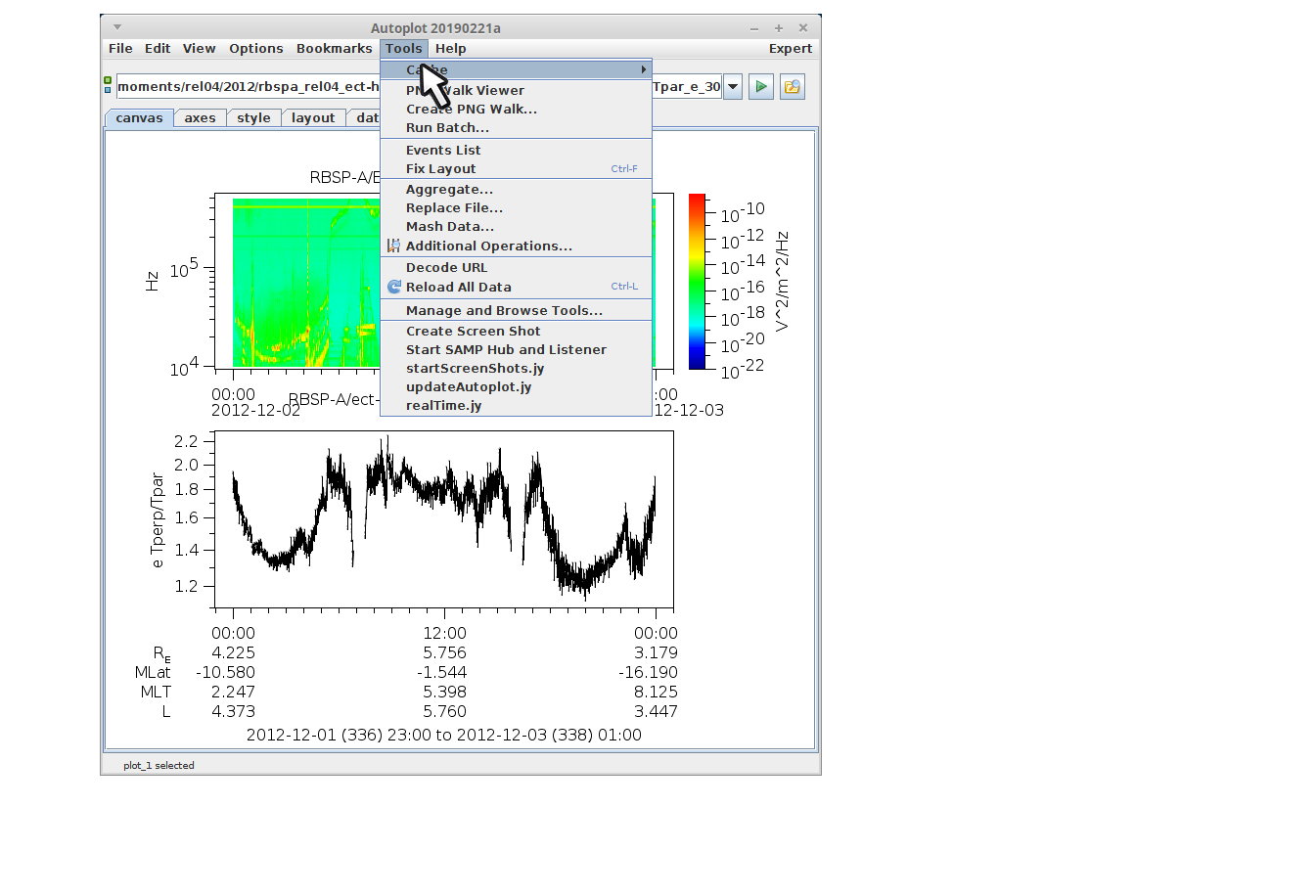Switch to the axes tab
The height and width of the screenshot is (896, 1316).
[200, 118]
